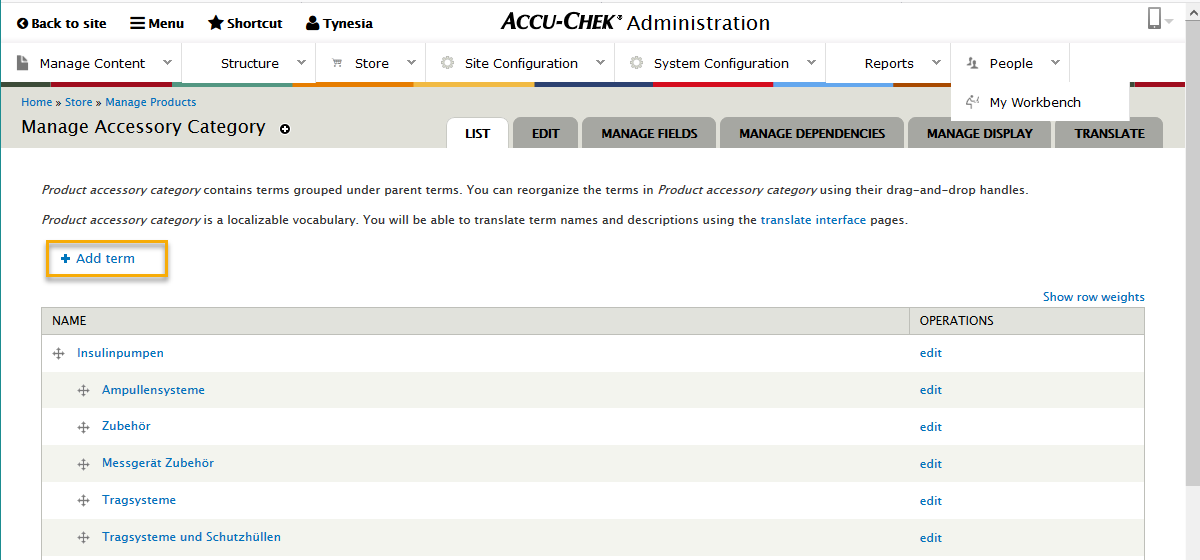Collapse the People dropdown arrow
Image resolution: width=1200 pixels, height=560 pixels.
pos(1055,62)
